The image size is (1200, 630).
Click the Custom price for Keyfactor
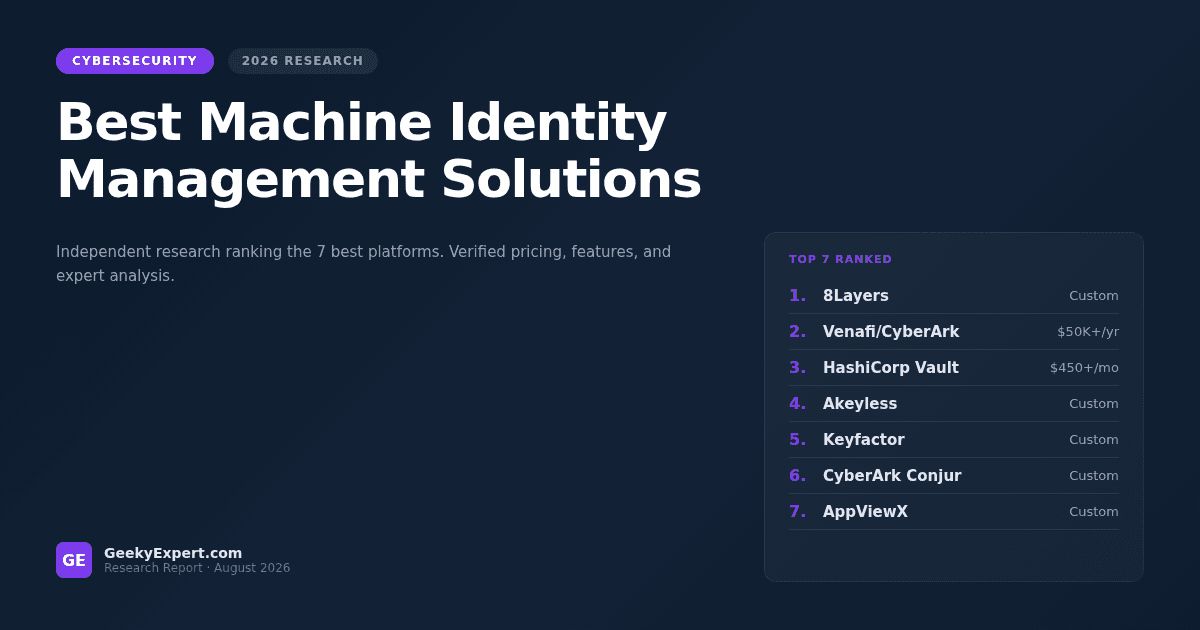(1094, 440)
